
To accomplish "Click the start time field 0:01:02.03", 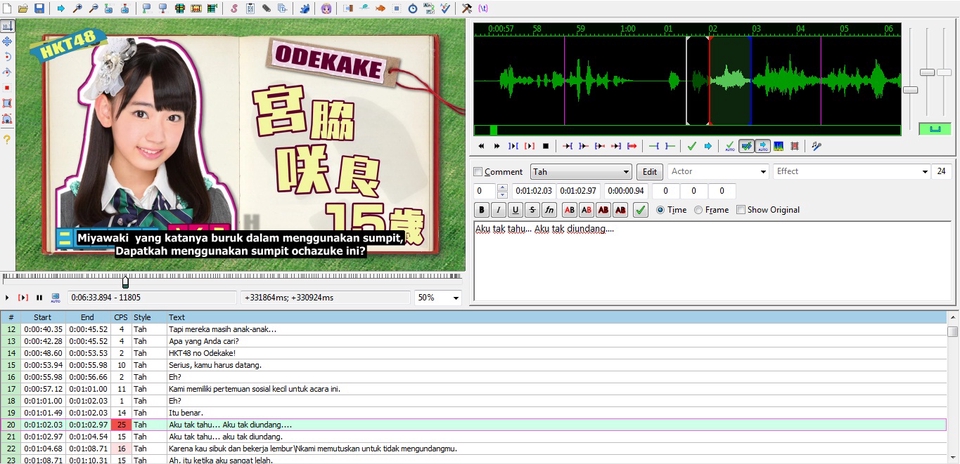I will click(x=534, y=191).
